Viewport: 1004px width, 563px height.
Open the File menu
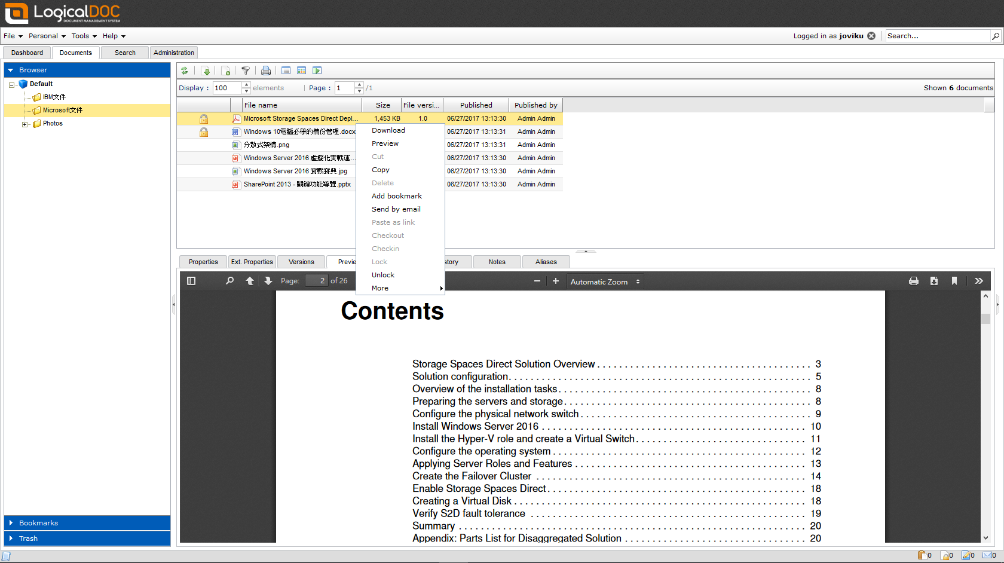[x=13, y=36]
